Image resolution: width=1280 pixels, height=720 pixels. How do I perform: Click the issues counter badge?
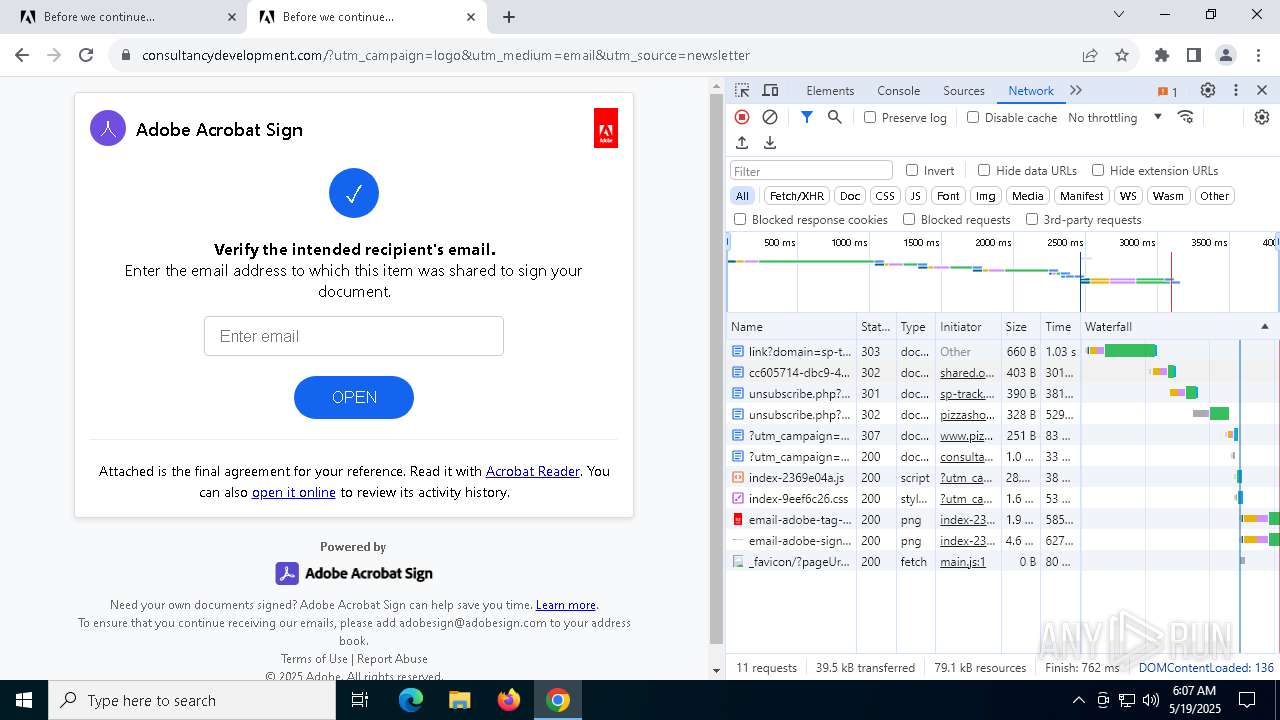tap(1168, 91)
